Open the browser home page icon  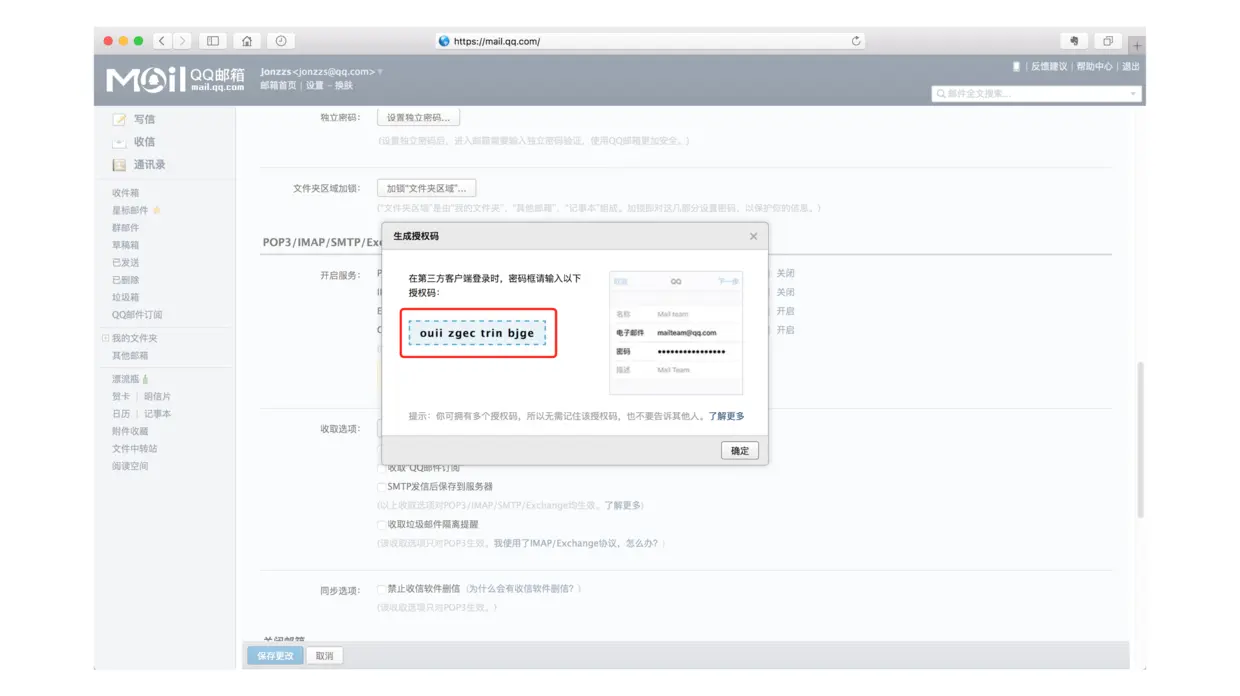[x=247, y=41]
